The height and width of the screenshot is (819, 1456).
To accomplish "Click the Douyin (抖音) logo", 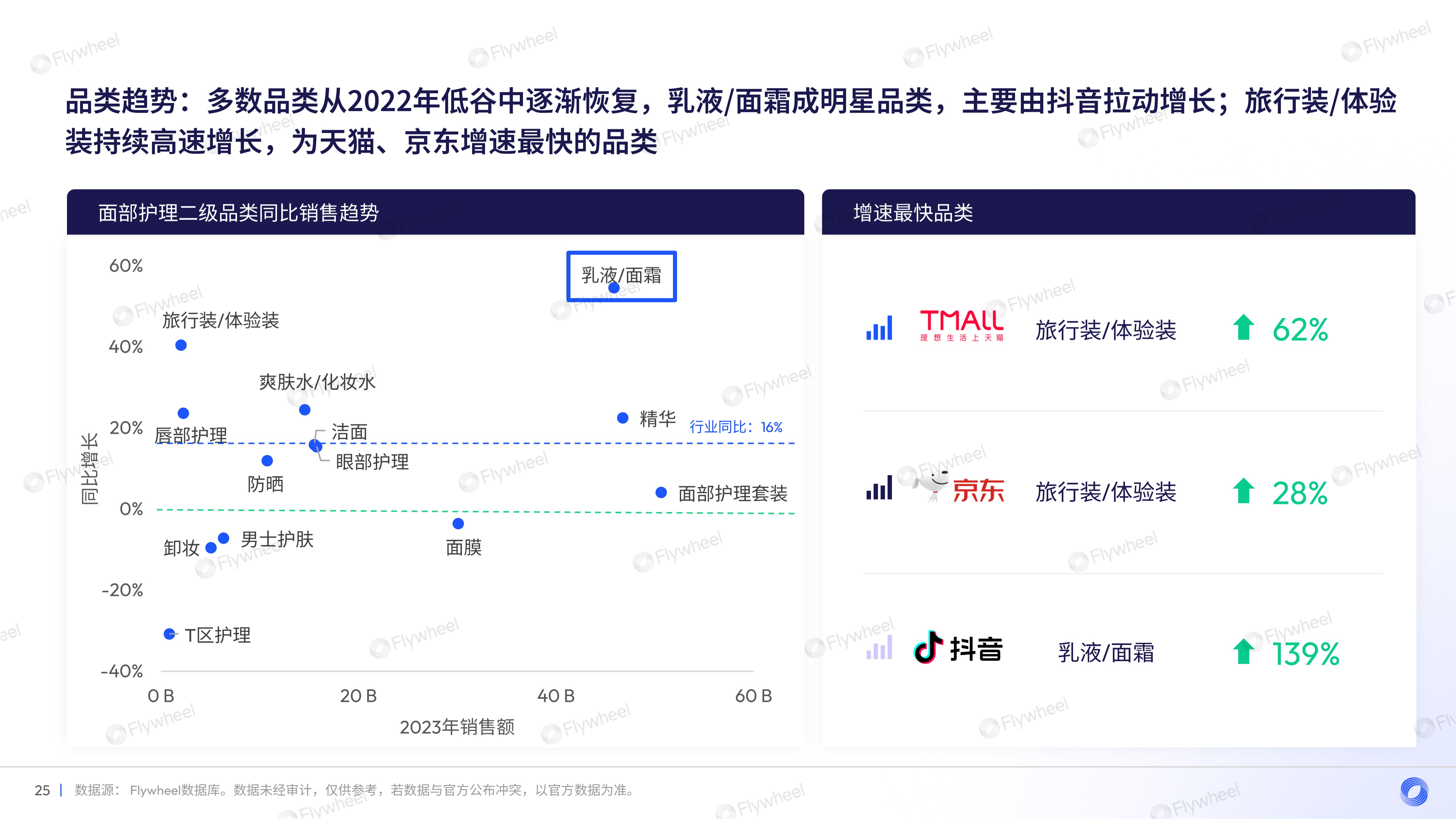I will point(958,648).
